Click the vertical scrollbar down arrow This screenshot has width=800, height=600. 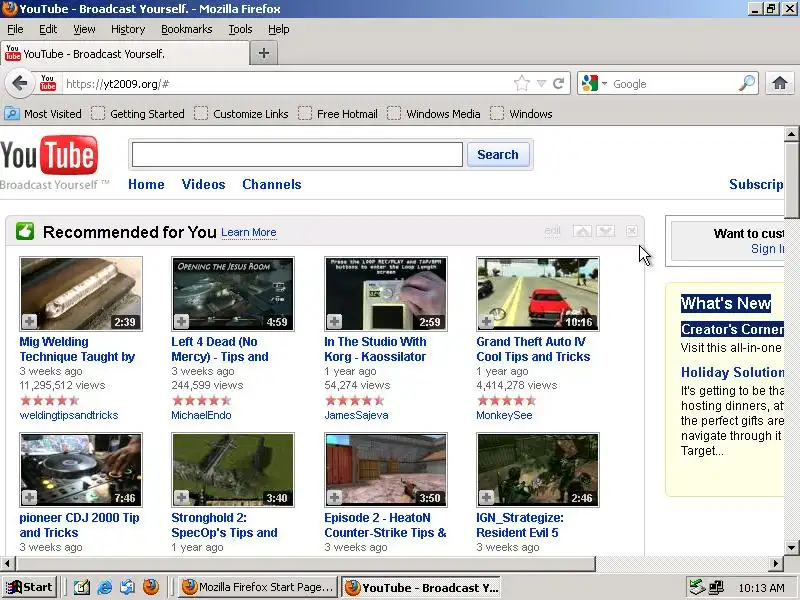point(791,547)
